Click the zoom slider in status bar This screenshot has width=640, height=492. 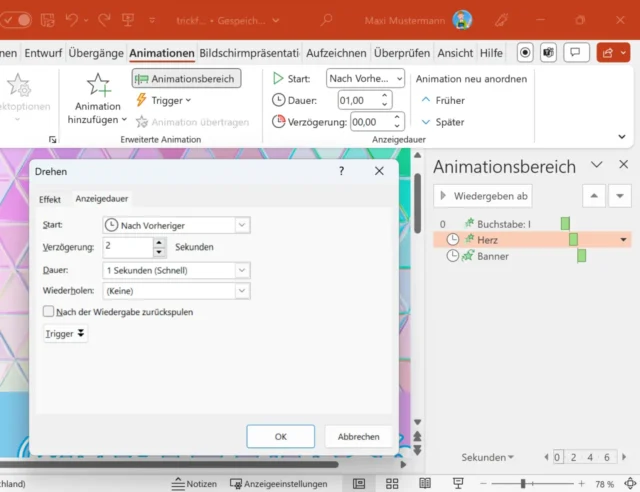pos(523,483)
